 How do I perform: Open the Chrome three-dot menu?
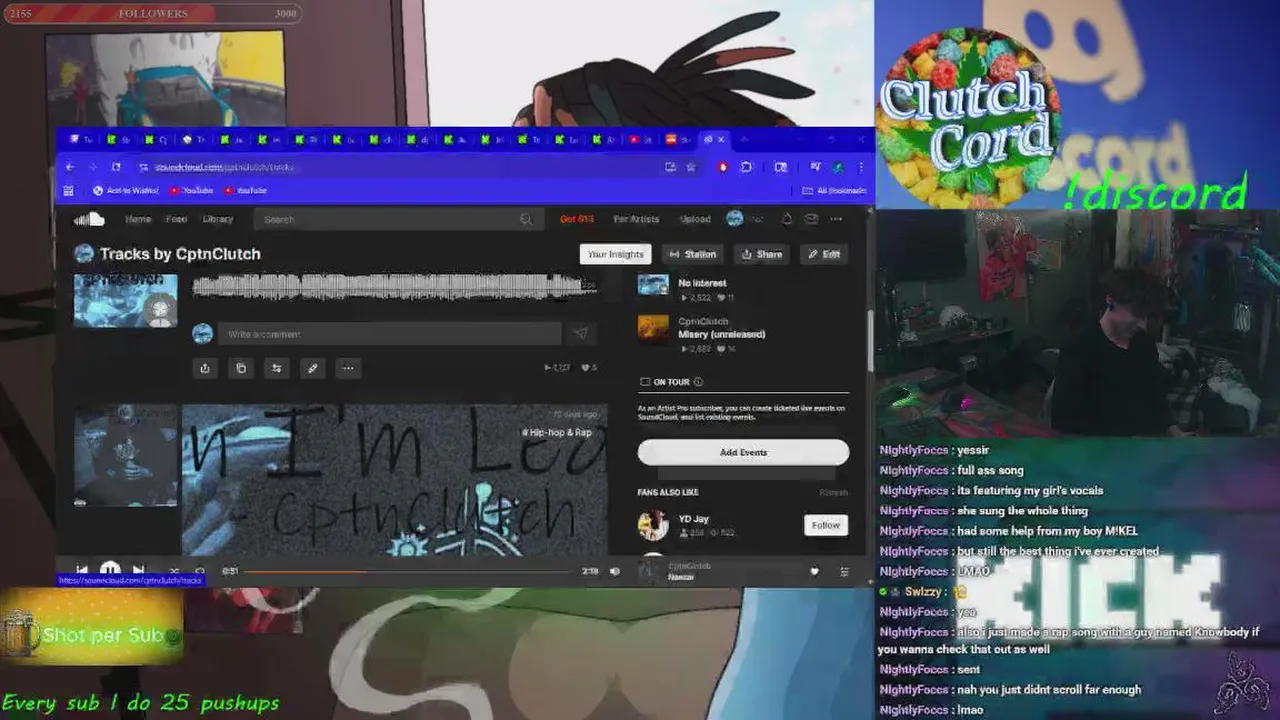pos(860,167)
